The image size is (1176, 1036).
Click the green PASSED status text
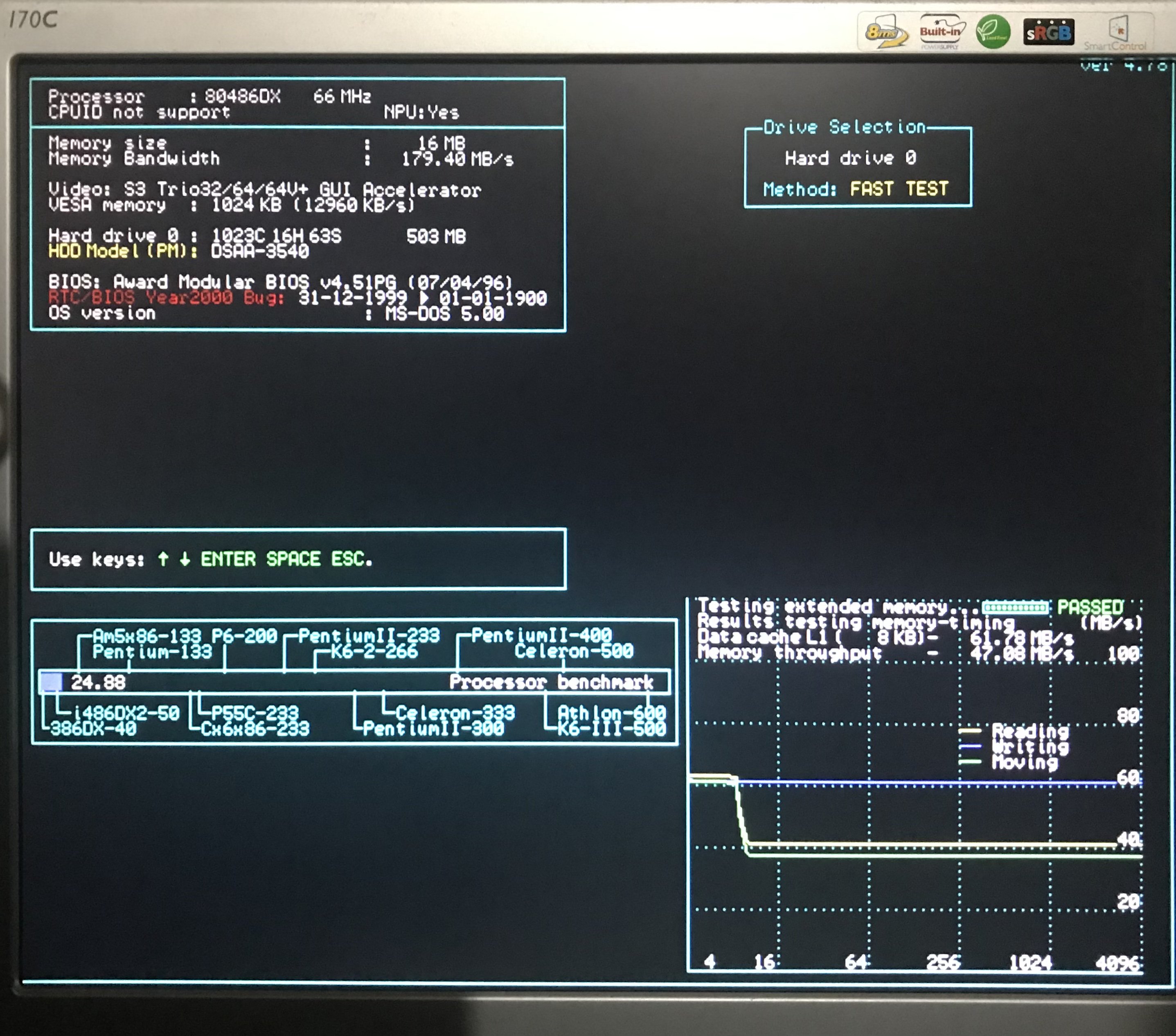(1090, 607)
